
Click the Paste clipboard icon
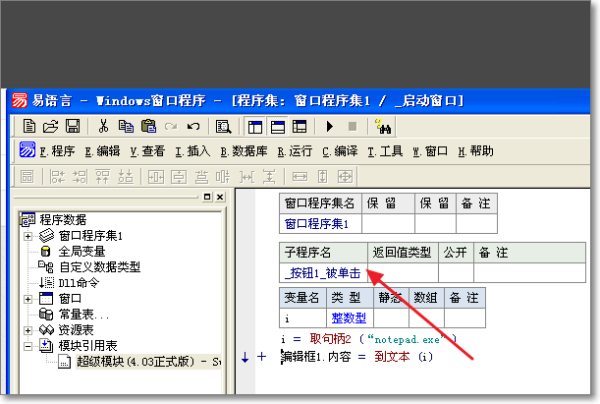(x=148, y=127)
